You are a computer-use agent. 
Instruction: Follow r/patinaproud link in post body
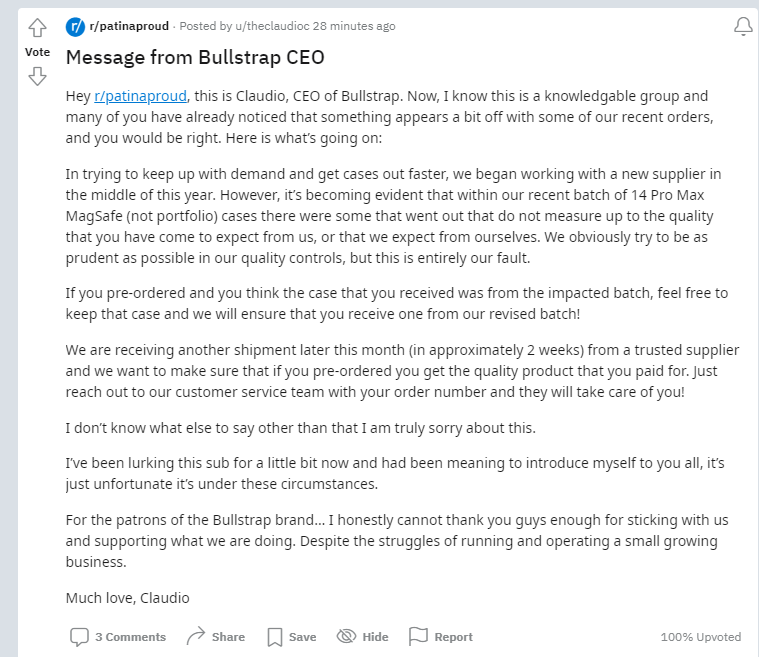click(x=140, y=96)
